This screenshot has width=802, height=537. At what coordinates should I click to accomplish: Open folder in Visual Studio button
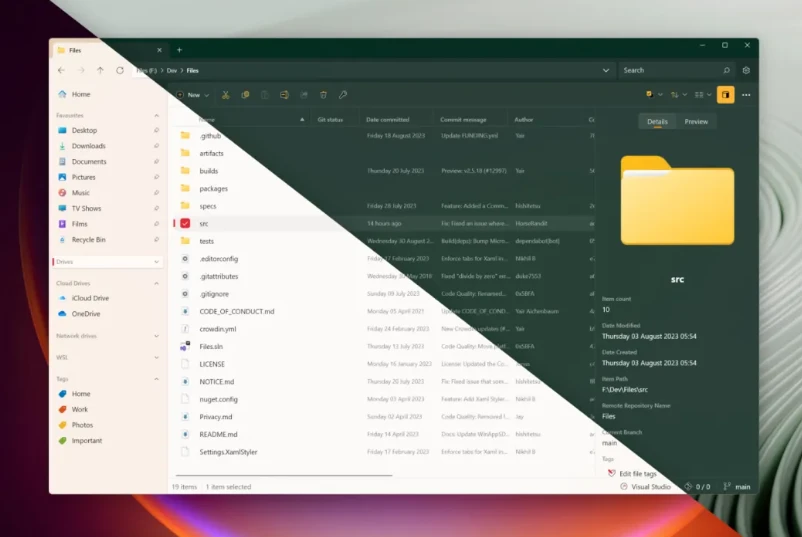645,486
